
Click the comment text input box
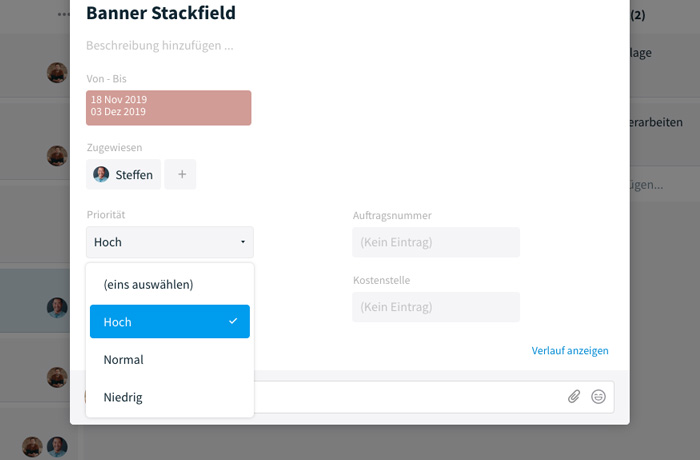408,397
